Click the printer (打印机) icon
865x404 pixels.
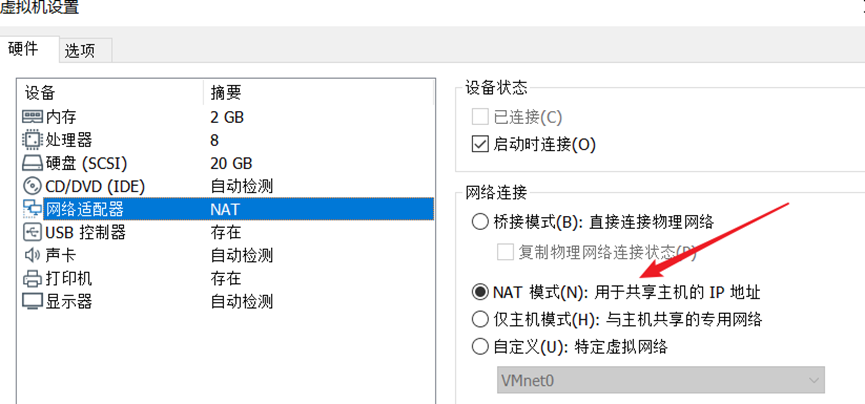point(32,278)
